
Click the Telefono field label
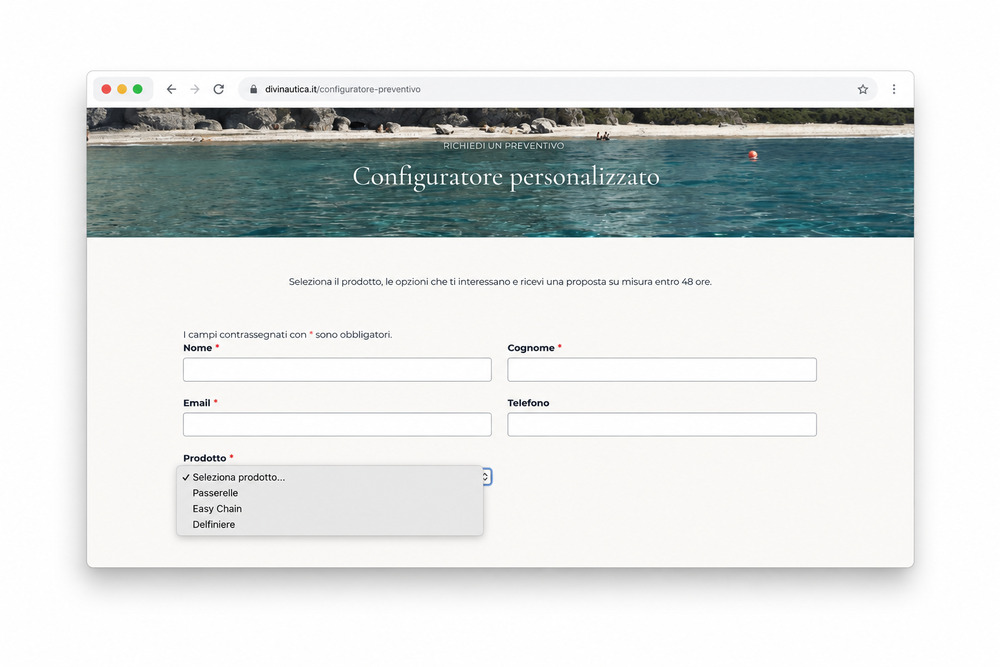528,403
